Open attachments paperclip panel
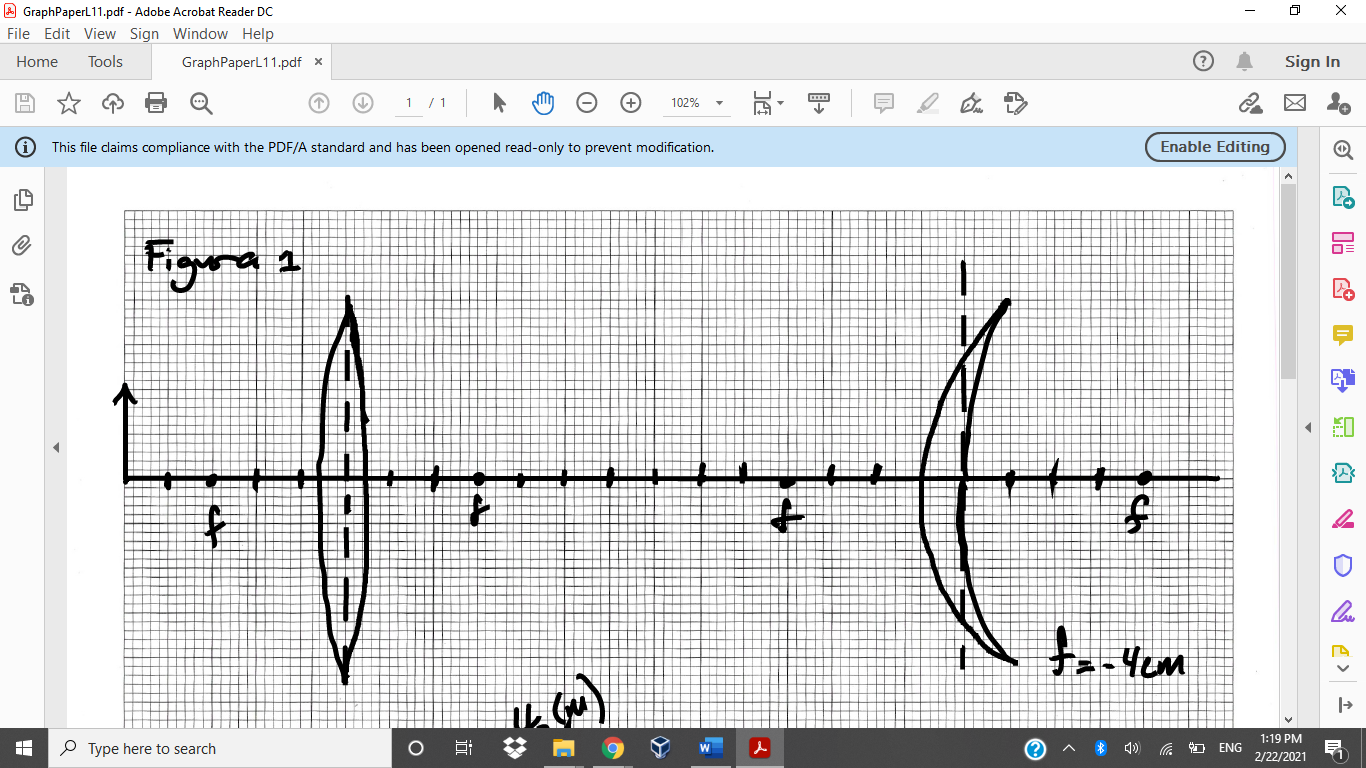The height and width of the screenshot is (768, 1366). point(22,246)
